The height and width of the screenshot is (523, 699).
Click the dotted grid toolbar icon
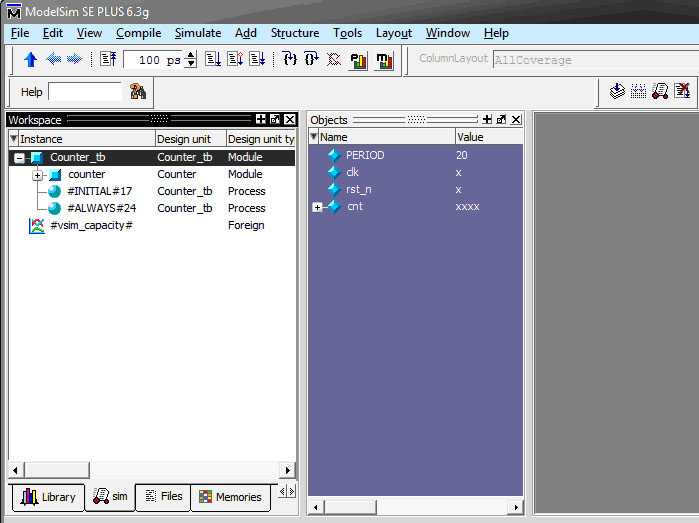638,91
